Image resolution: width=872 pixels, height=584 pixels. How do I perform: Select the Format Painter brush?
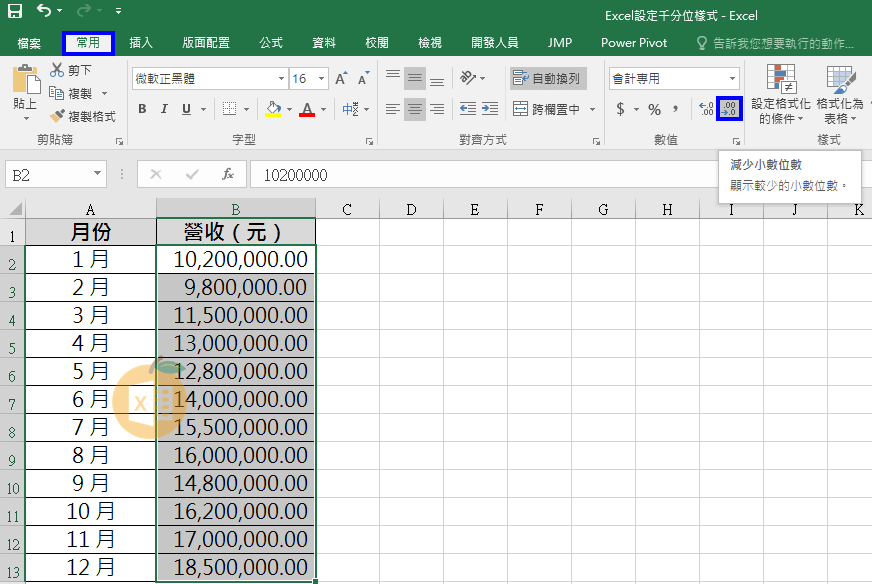click(57, 116)
